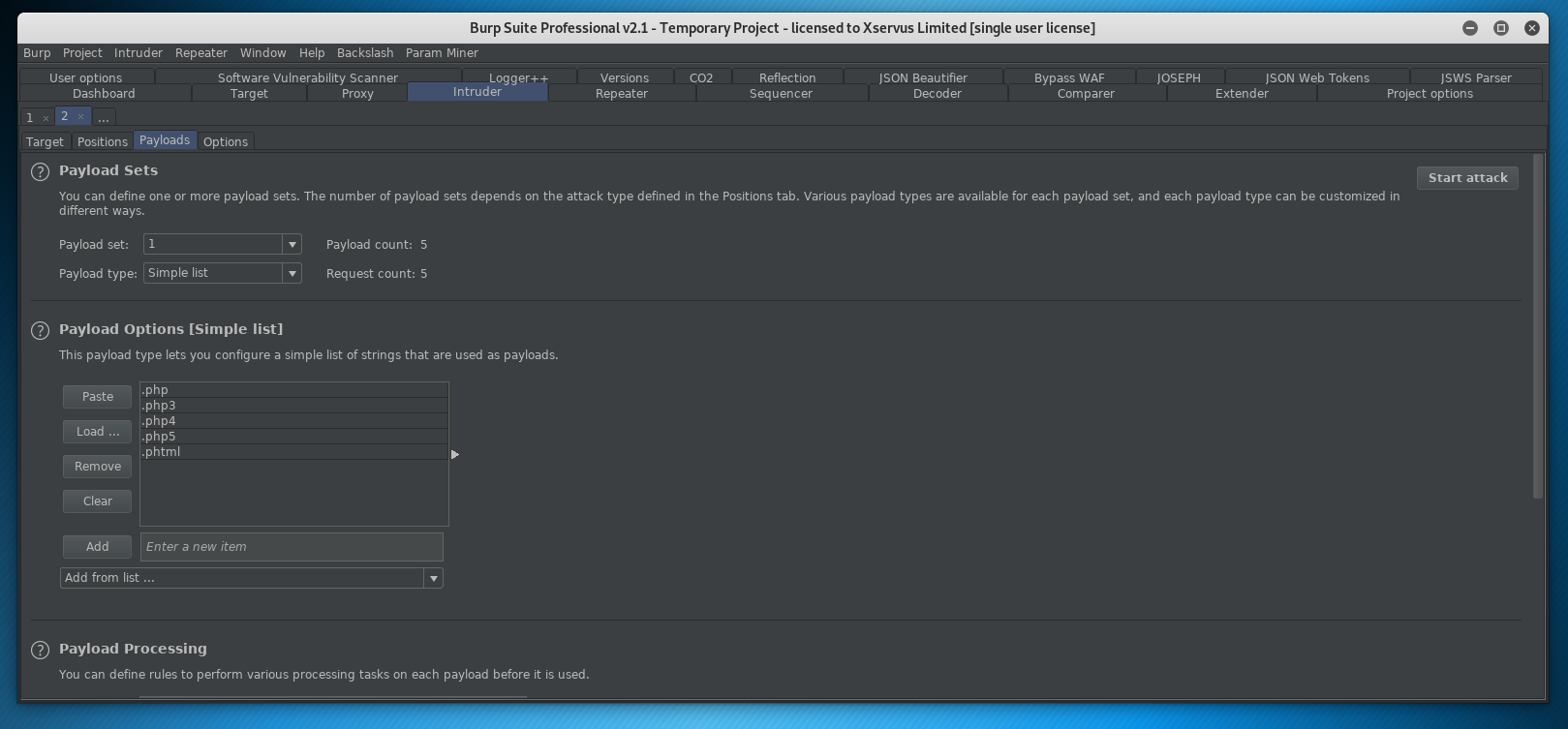Image resolution: width=1568 pixels, height=729 pixels.
Task: Click the Paste button
Action: [x=97, y=397]
